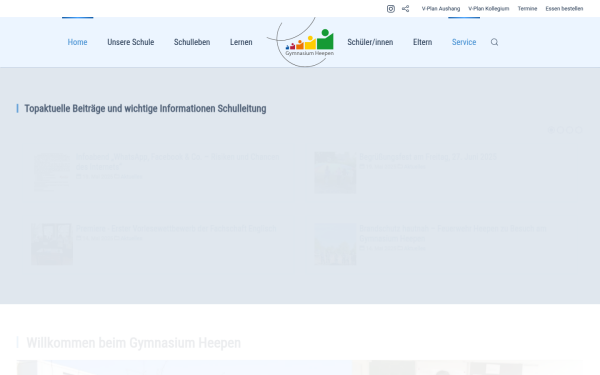
Task: Open the search magnifier icon
Action: 494,42
